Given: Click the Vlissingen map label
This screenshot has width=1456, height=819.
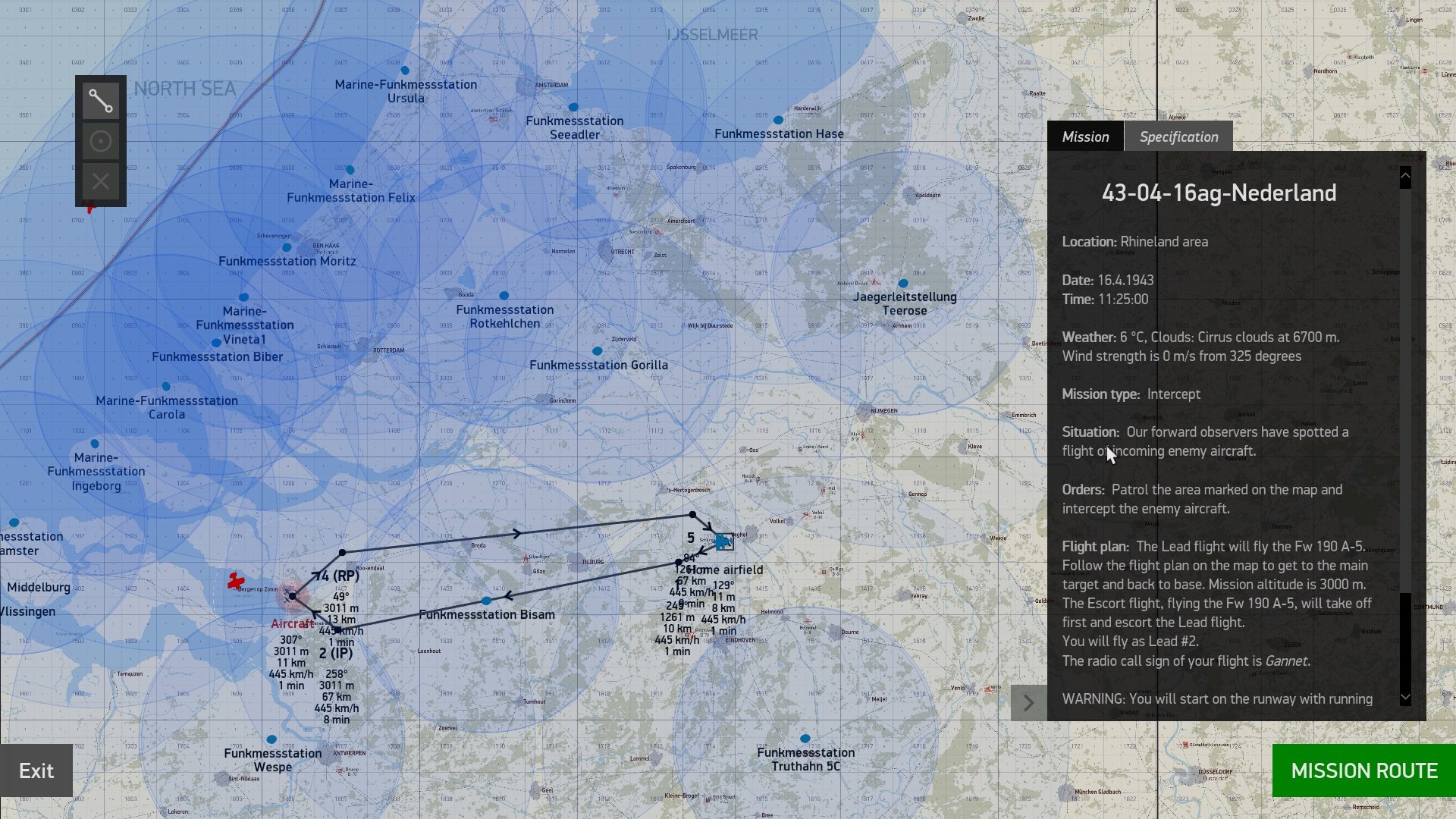Looking at the screenshot, I should (x=27, y=611).
